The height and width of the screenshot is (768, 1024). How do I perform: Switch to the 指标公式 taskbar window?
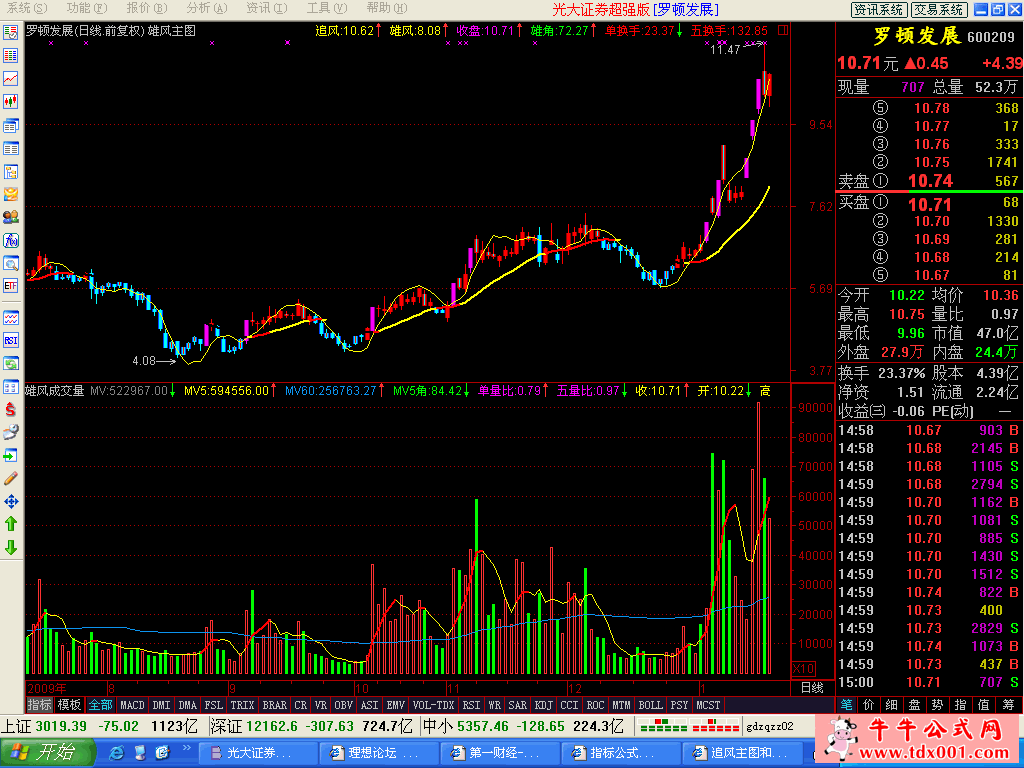[621, 753]
